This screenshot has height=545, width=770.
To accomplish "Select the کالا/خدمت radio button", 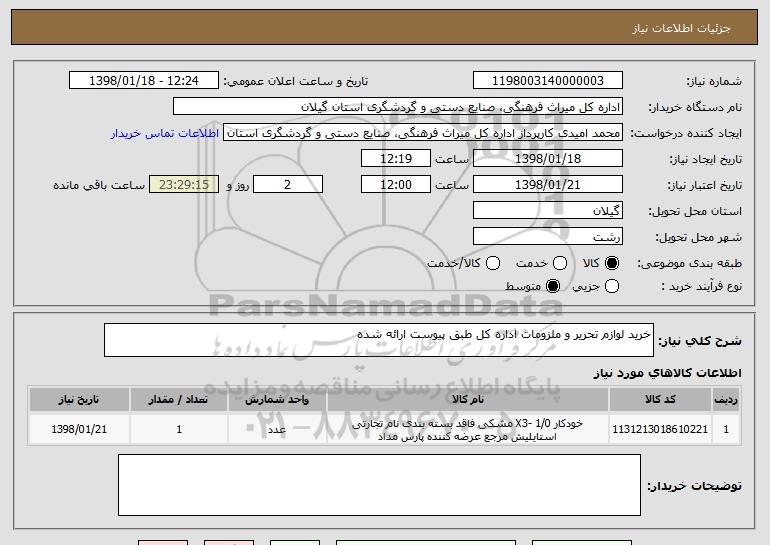I will pyautogui.click(x=493, y=263).
